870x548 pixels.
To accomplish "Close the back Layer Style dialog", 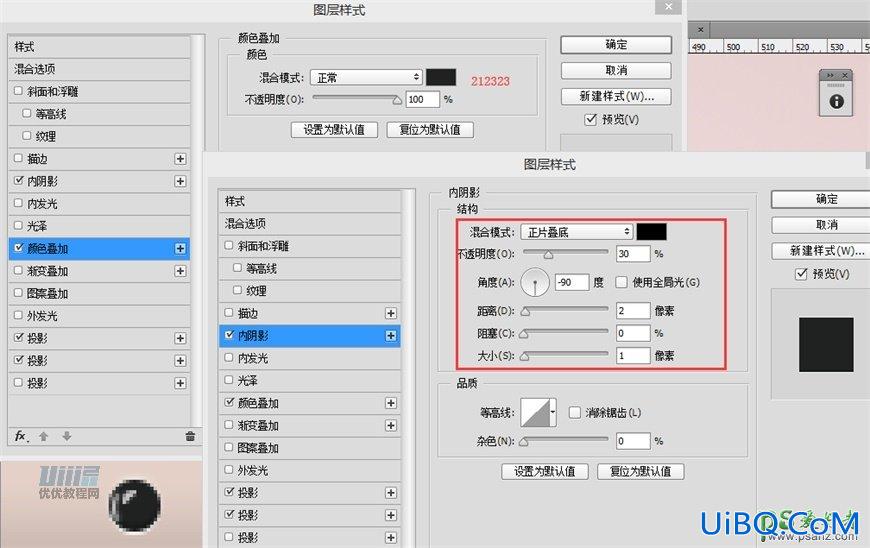I will [668, 7].
